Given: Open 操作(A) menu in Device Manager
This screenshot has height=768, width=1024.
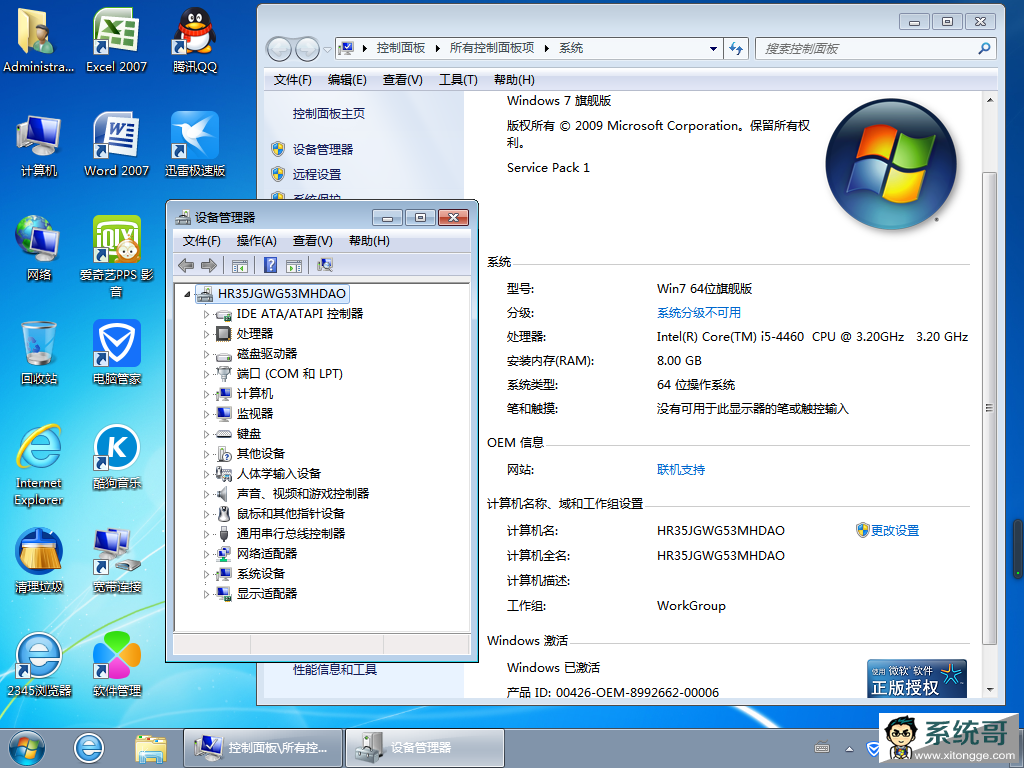Looking at the screenshot, I should (257, 241).
